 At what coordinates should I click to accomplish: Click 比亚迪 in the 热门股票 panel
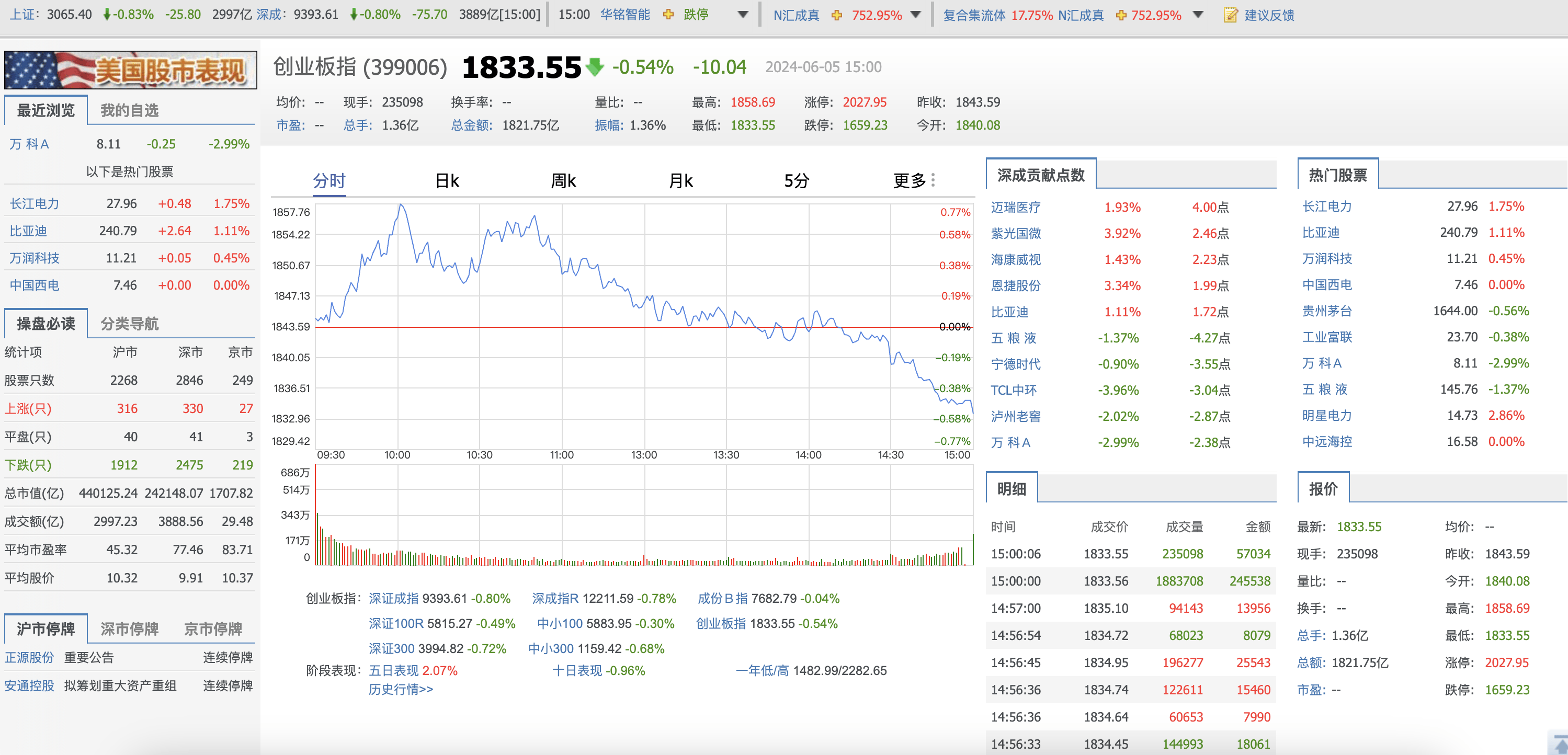1326,232
